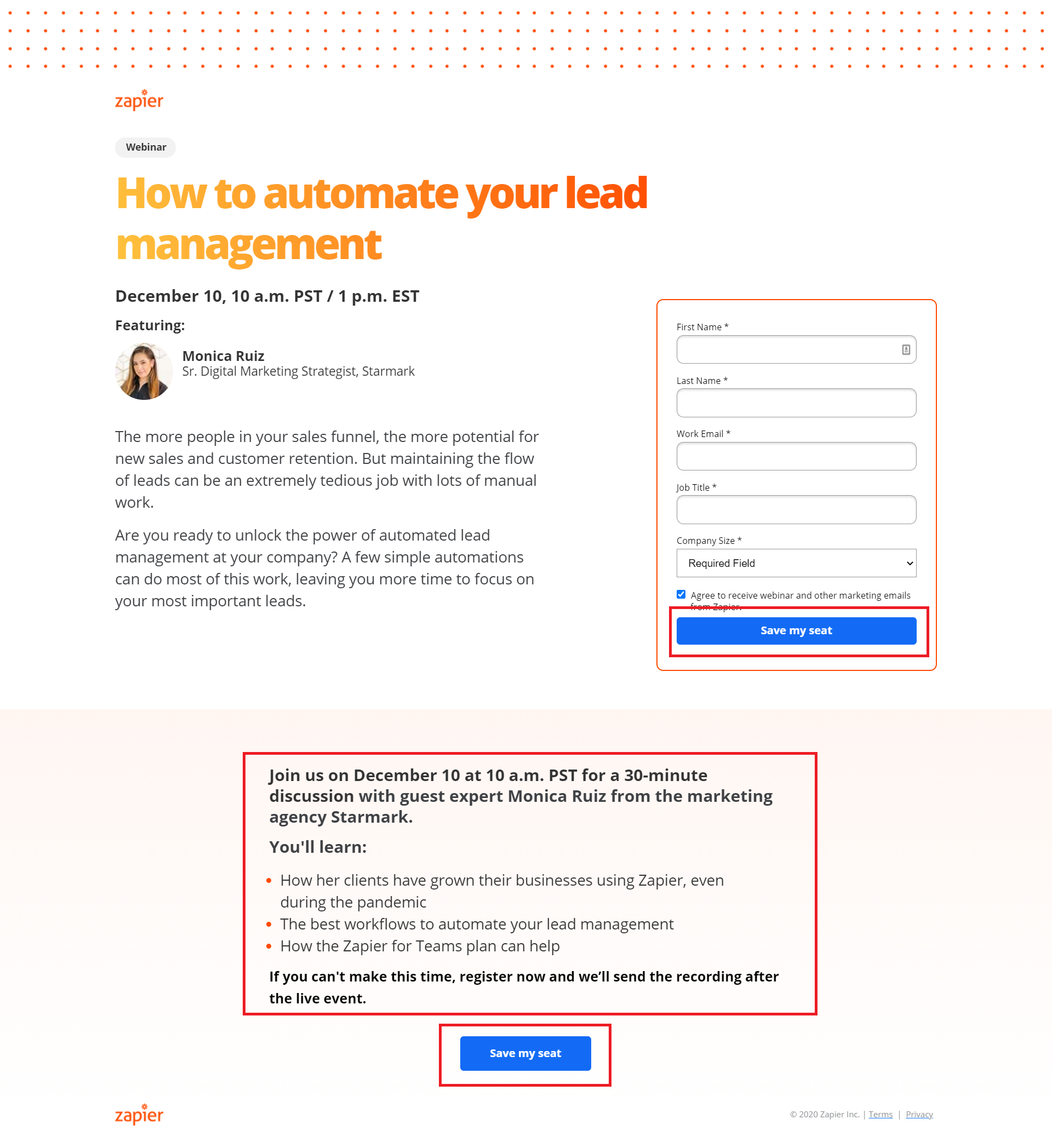Image resolution: width=1052 pixels, height=1148 pixels.
Task: Click the Required Field dropdown option
Action: click(796, 562)
